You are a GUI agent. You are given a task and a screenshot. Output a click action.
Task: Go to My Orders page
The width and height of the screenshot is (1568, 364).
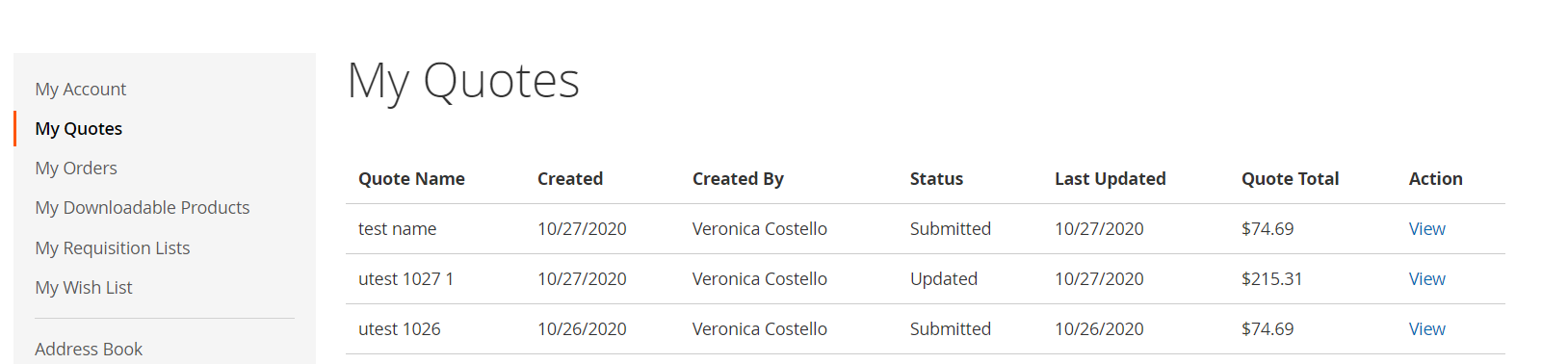(x=76, y=168)
